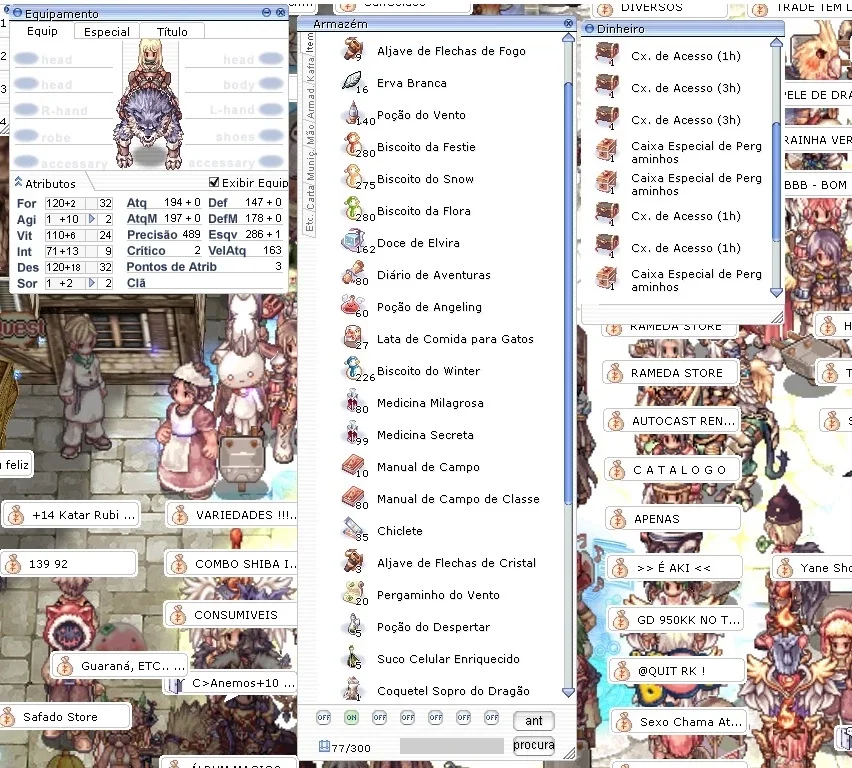Increase Sor with its arrow button

92,283
